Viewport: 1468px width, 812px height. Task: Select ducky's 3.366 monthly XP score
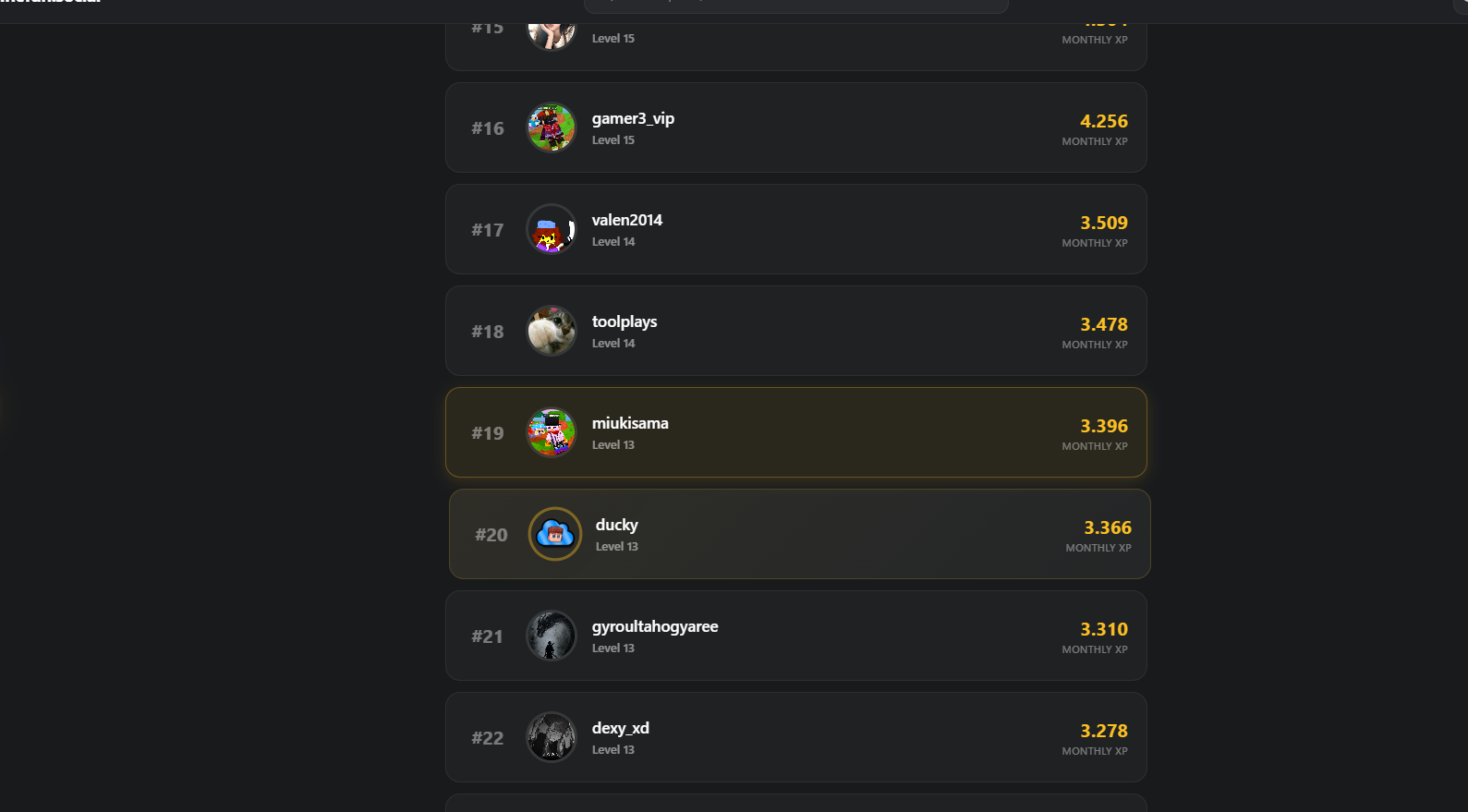point(1107,527)
